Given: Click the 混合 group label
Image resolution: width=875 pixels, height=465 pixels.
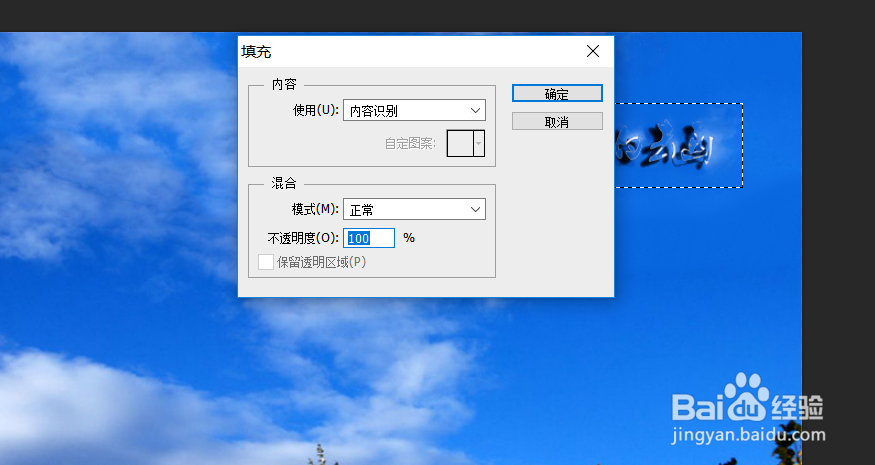Looking at the screenshot, I should click(284, 183).
